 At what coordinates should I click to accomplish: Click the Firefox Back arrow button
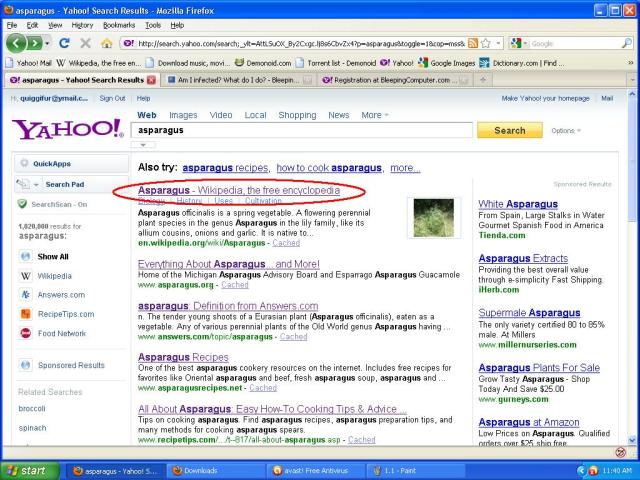(16, 43)
